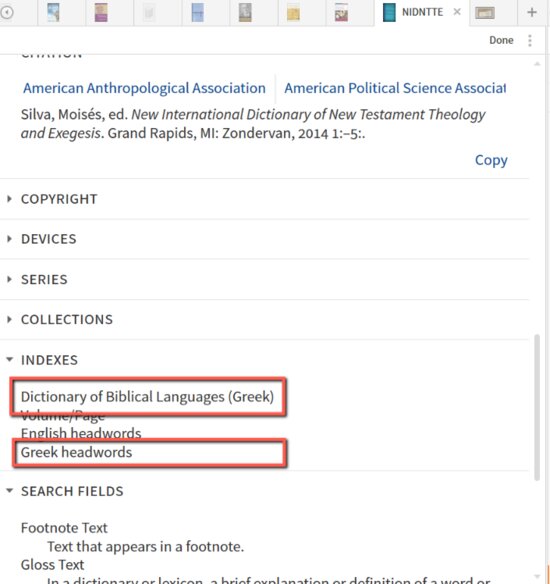
Task: Click the Copy citation link
Action: [x=491, y=160]
